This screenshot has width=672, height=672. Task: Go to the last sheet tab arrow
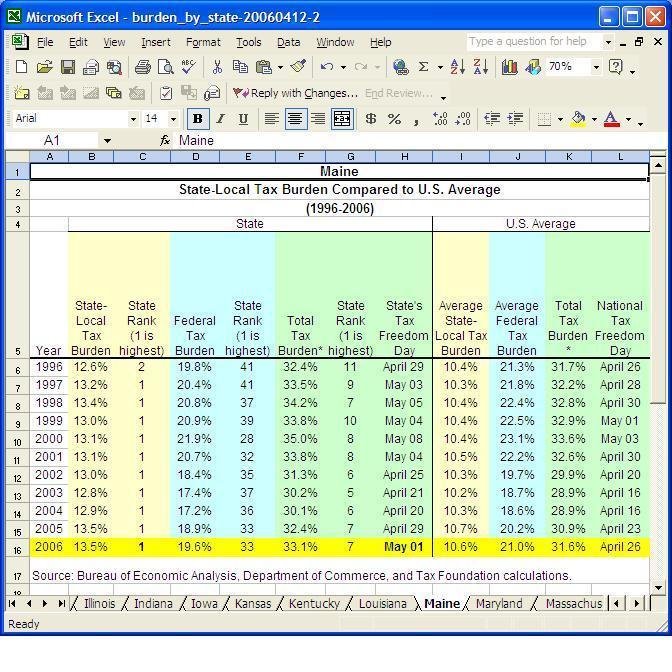[61, 603]
